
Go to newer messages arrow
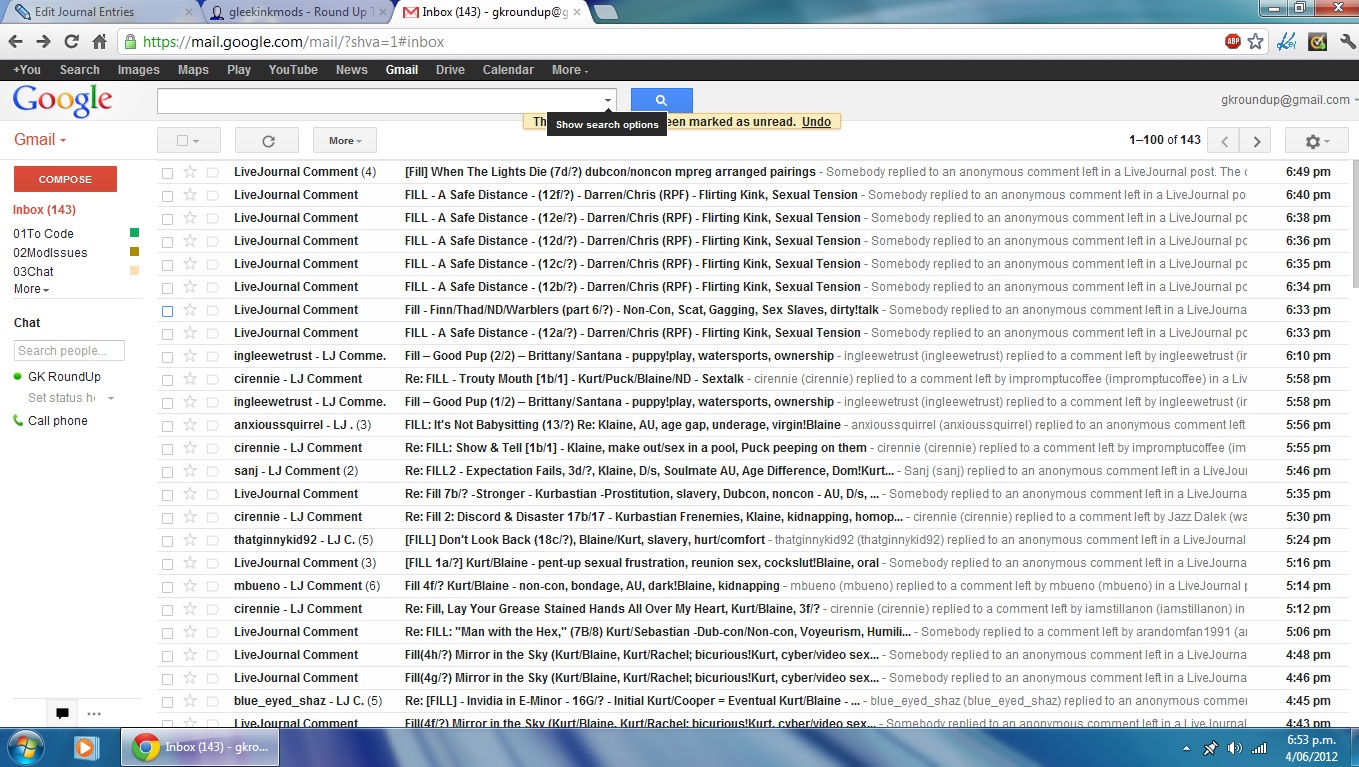tap(1224, 141)
